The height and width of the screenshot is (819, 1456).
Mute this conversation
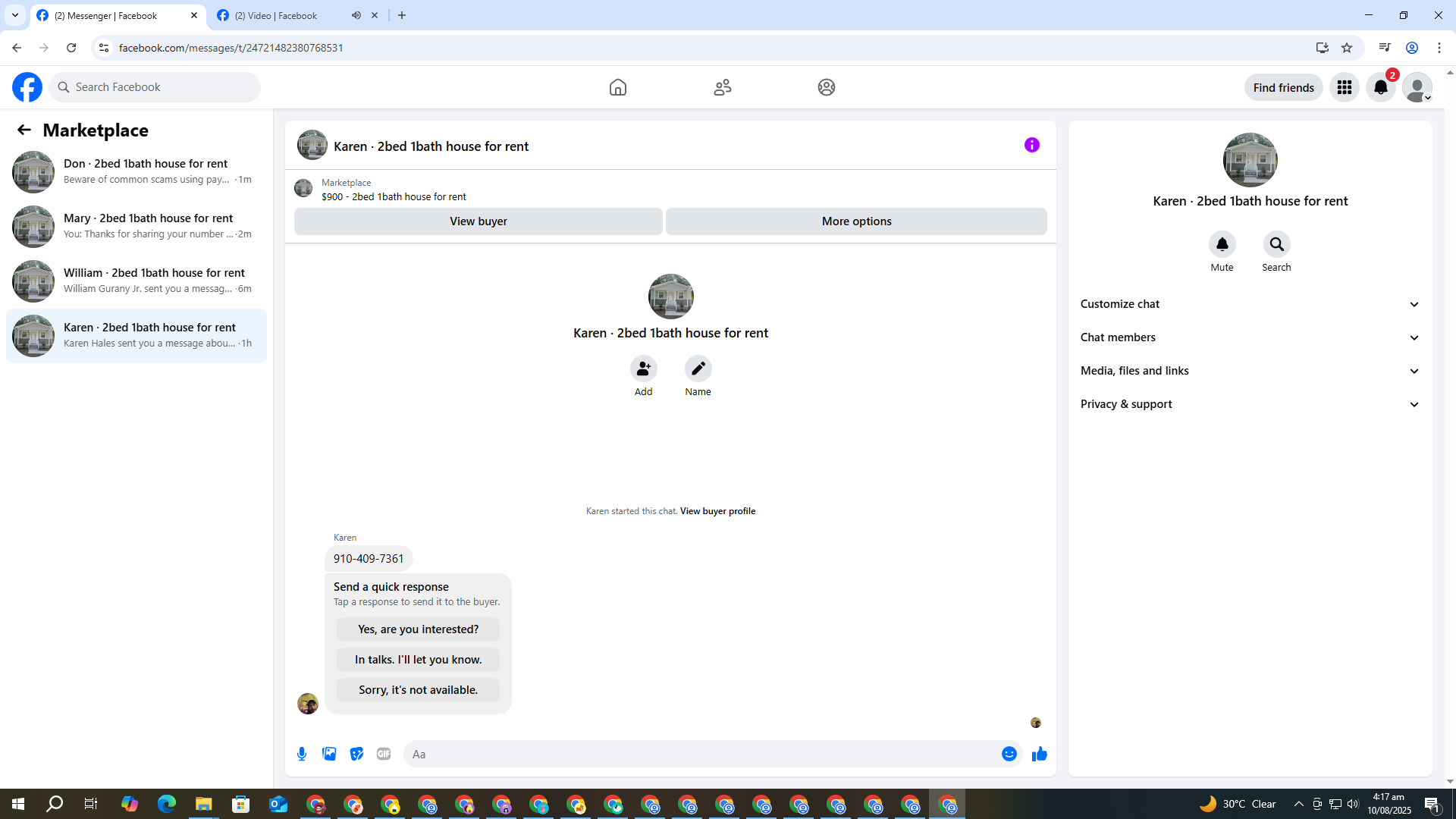pos(1222,244)
